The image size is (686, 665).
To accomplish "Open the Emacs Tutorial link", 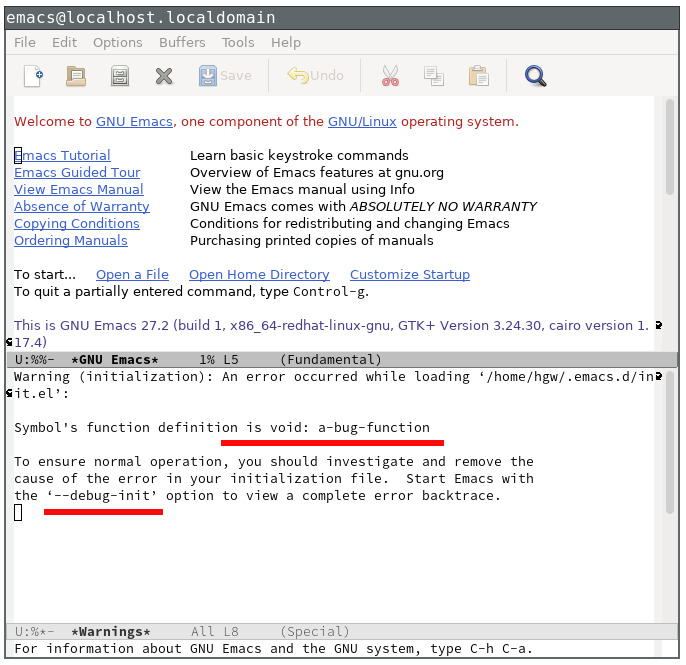I will pos(62,155).
